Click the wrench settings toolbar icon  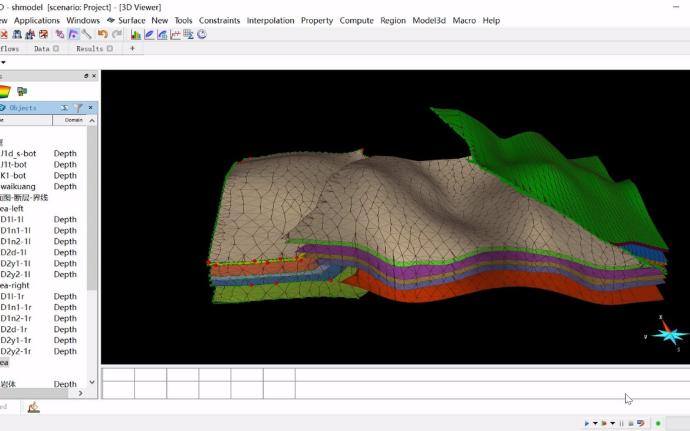(x=87, y=34)
